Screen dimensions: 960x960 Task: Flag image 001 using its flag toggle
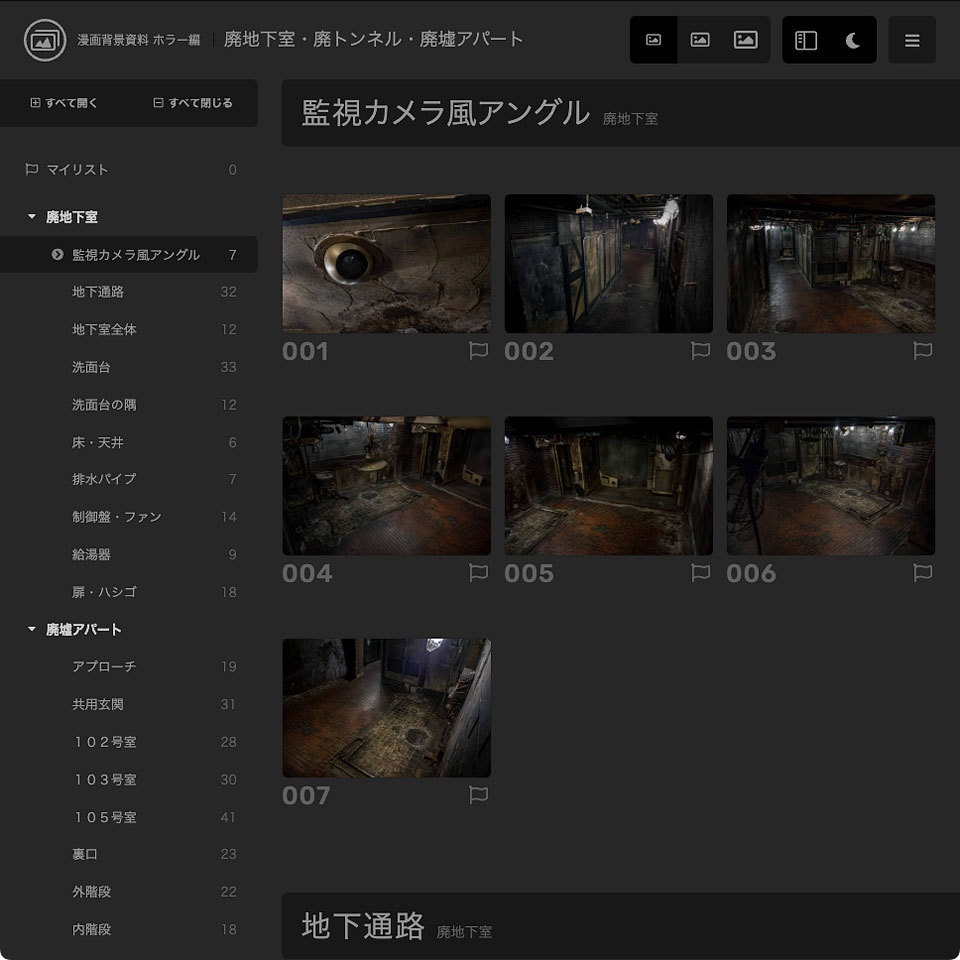pos(479,351)
